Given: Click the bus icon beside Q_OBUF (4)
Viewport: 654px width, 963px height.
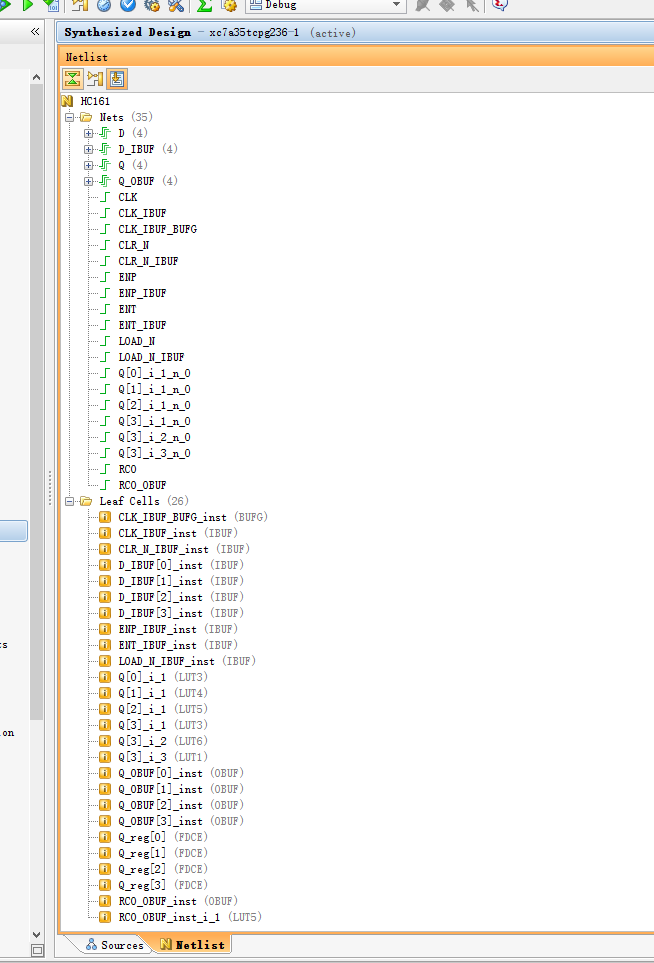Looking at the screenshot, I should pos(105,181).
